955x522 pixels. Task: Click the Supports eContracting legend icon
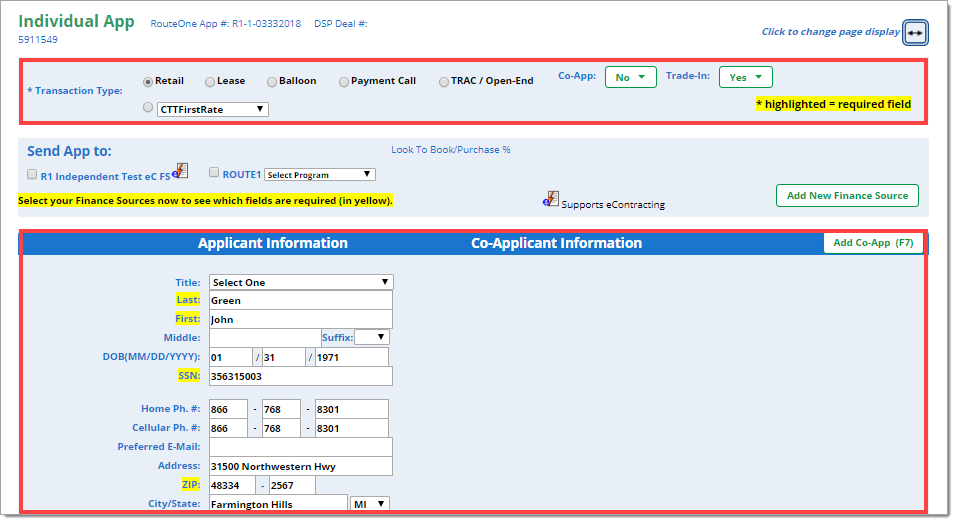[551, 198]
